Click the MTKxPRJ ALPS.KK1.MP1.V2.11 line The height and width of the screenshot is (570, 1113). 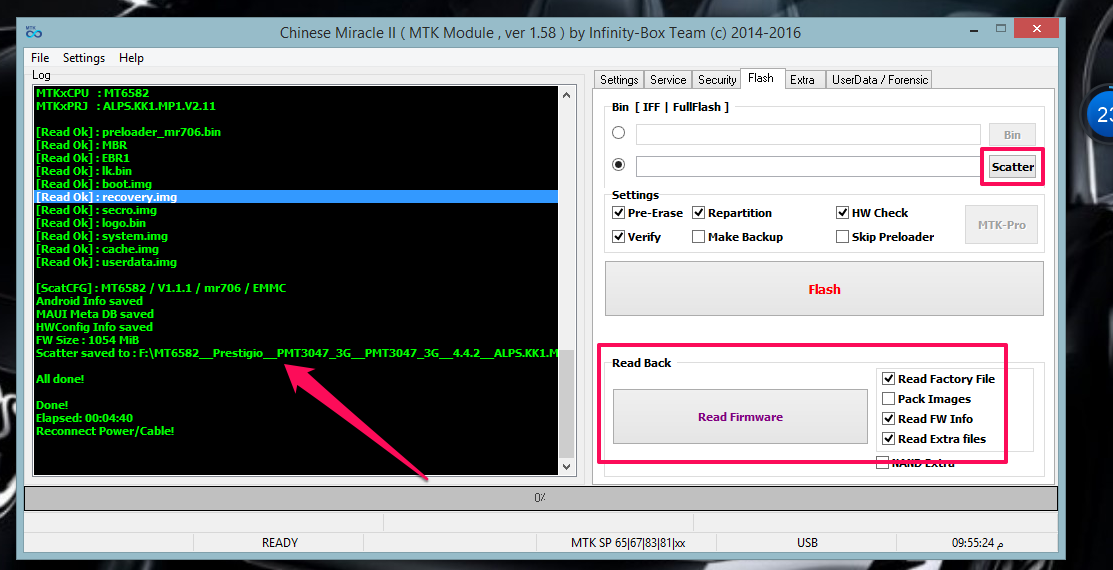point(126,106)
